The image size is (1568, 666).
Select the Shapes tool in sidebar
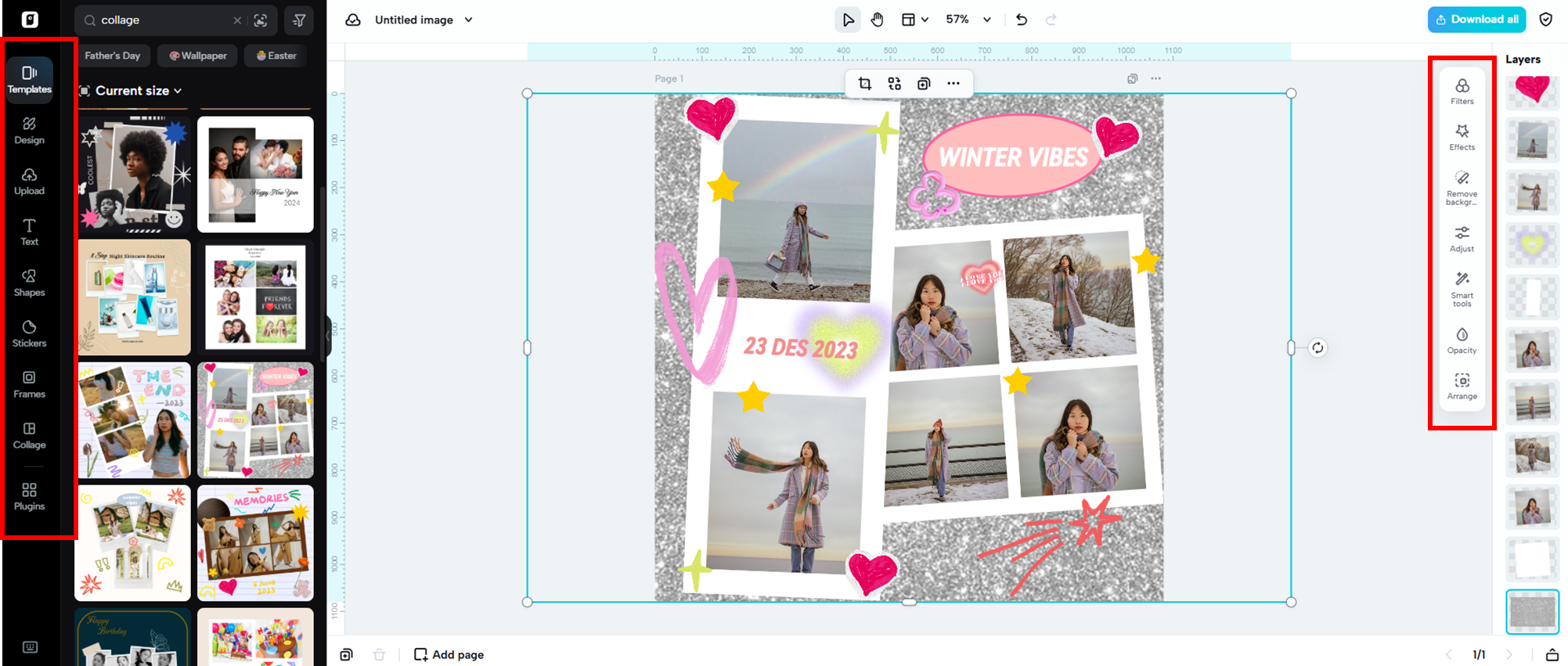[29, 282]
